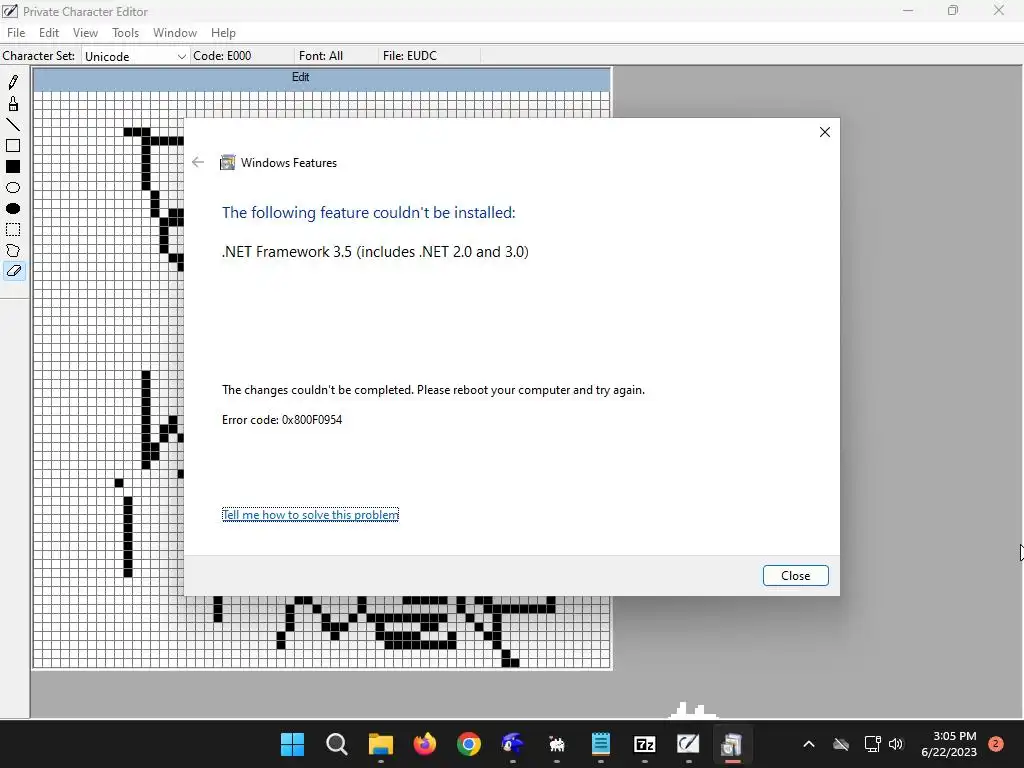Select the Eraser tool
The image size is (1024, 768).
(13, 270)
